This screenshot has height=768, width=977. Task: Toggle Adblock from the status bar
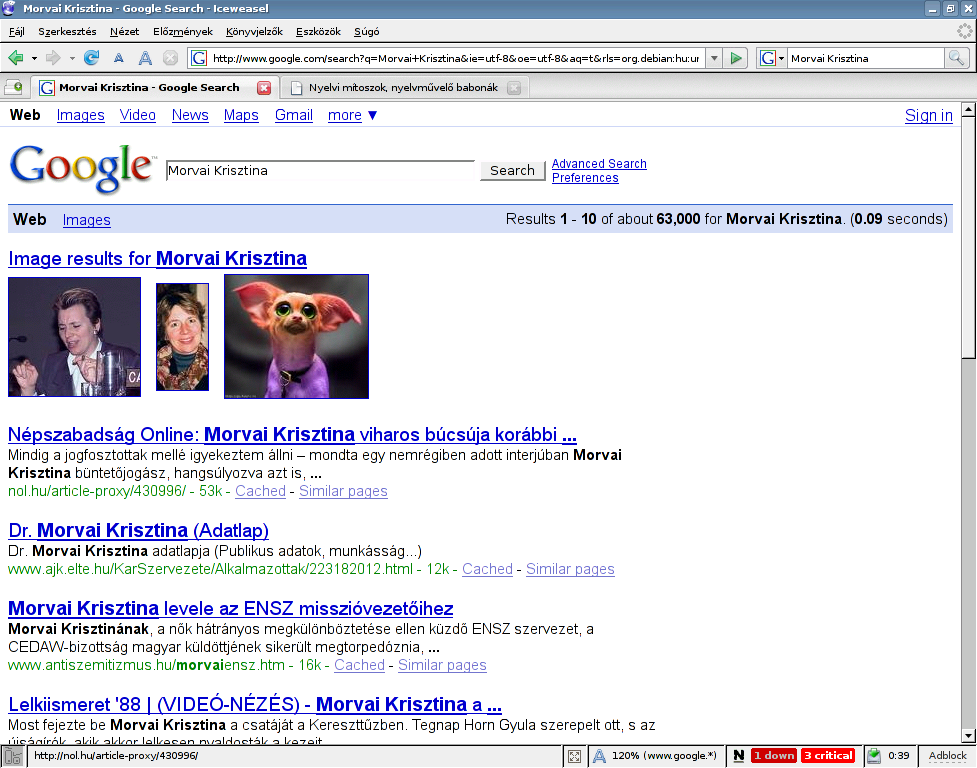[947, 756]
